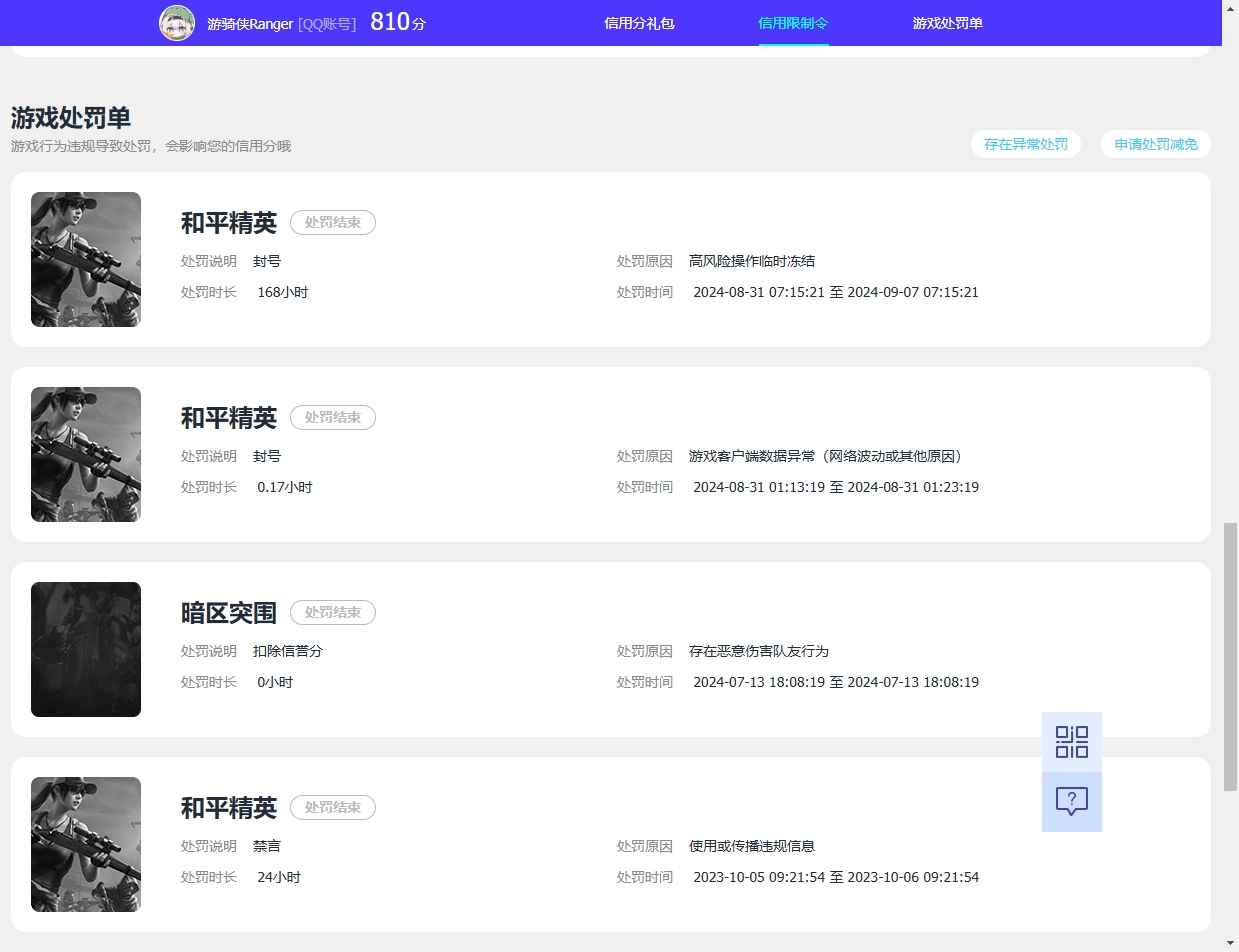
Task: Click the duration 24小时
Action: coord(279,877)
